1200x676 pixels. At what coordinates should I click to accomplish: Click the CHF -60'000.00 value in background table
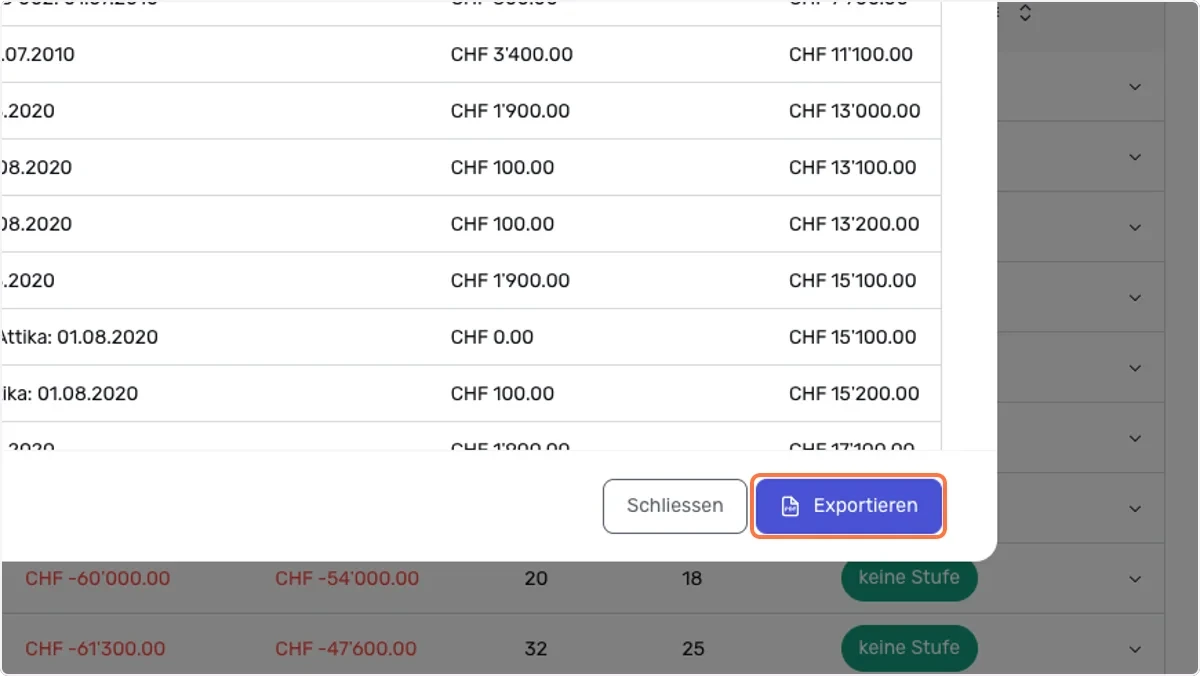point(98,578)
